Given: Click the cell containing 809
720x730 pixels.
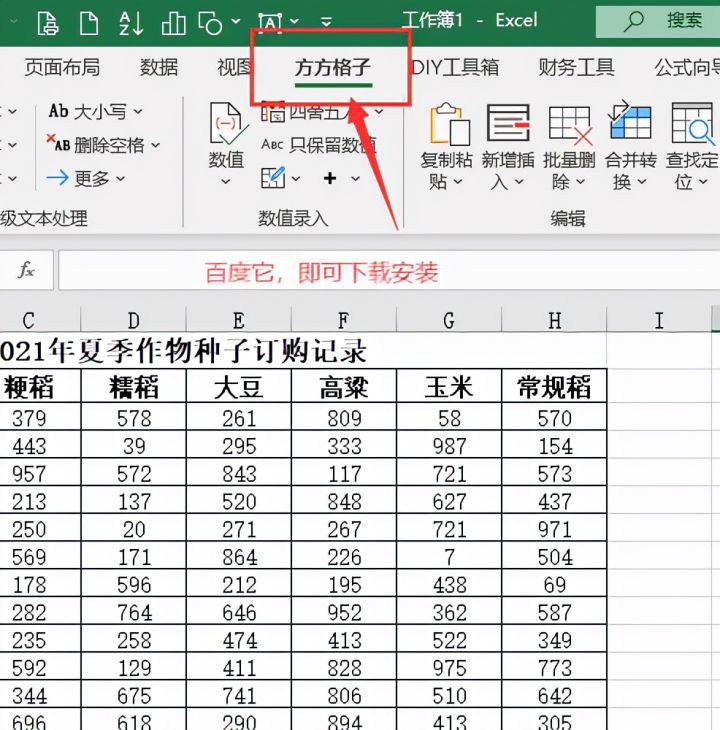Looking at the screenshot, I should pyautogui.click(x=344, y=417).
